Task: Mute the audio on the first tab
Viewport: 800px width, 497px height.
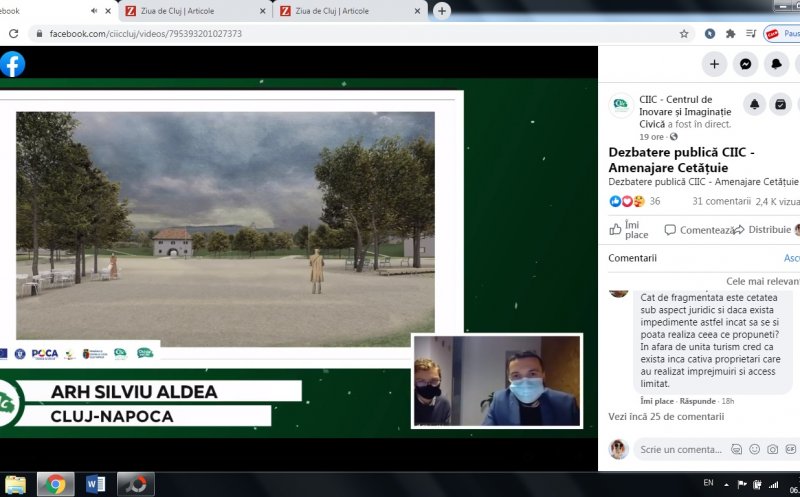Action: click(x=94, y=11)
